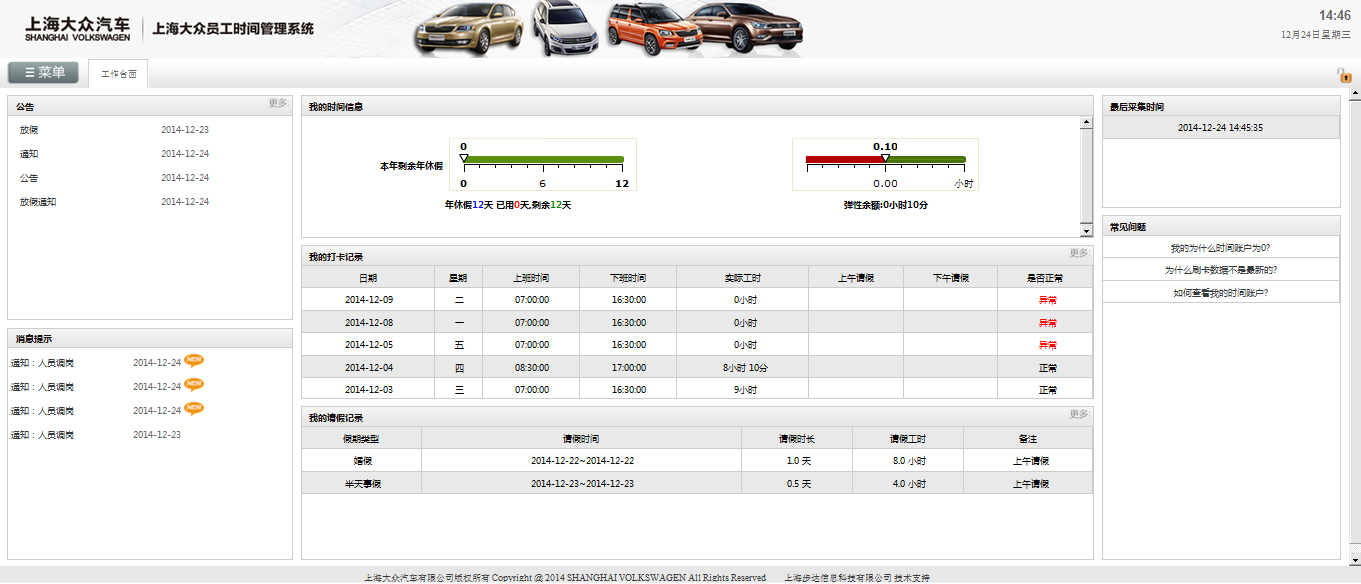Click 更多 in 我的请假记录 panel
The height and width of the screenshot is (584, 1361).
point(1078,414)
